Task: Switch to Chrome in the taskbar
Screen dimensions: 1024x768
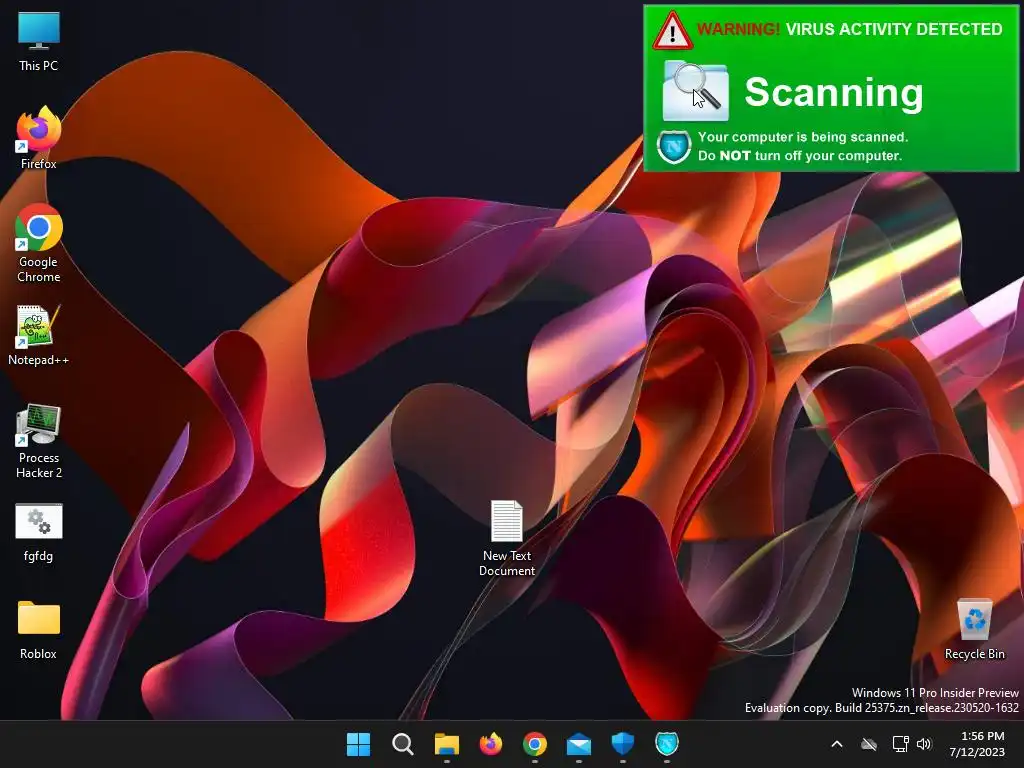Action: (x=534, y=744)
